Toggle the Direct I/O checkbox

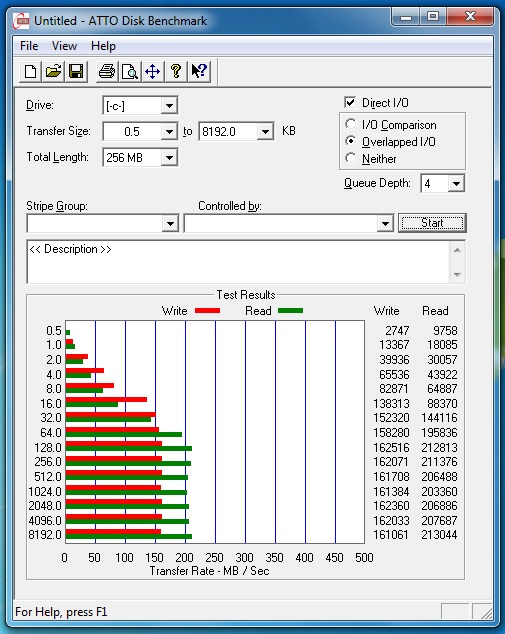[x=350, y=102]
